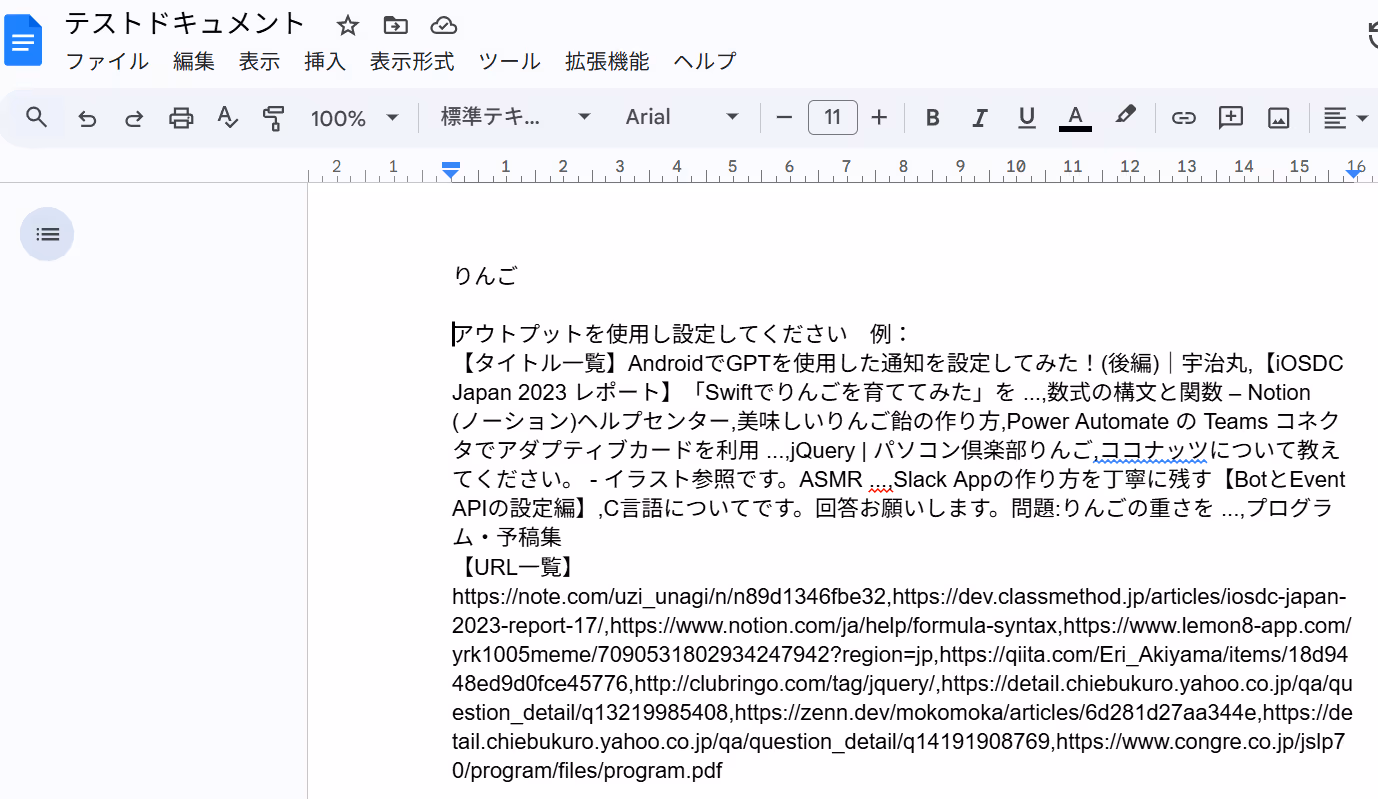Viewport: 1378px width, 799px height.
Task: Click the text 0/program/files/program.pdf
Action: 588,771
